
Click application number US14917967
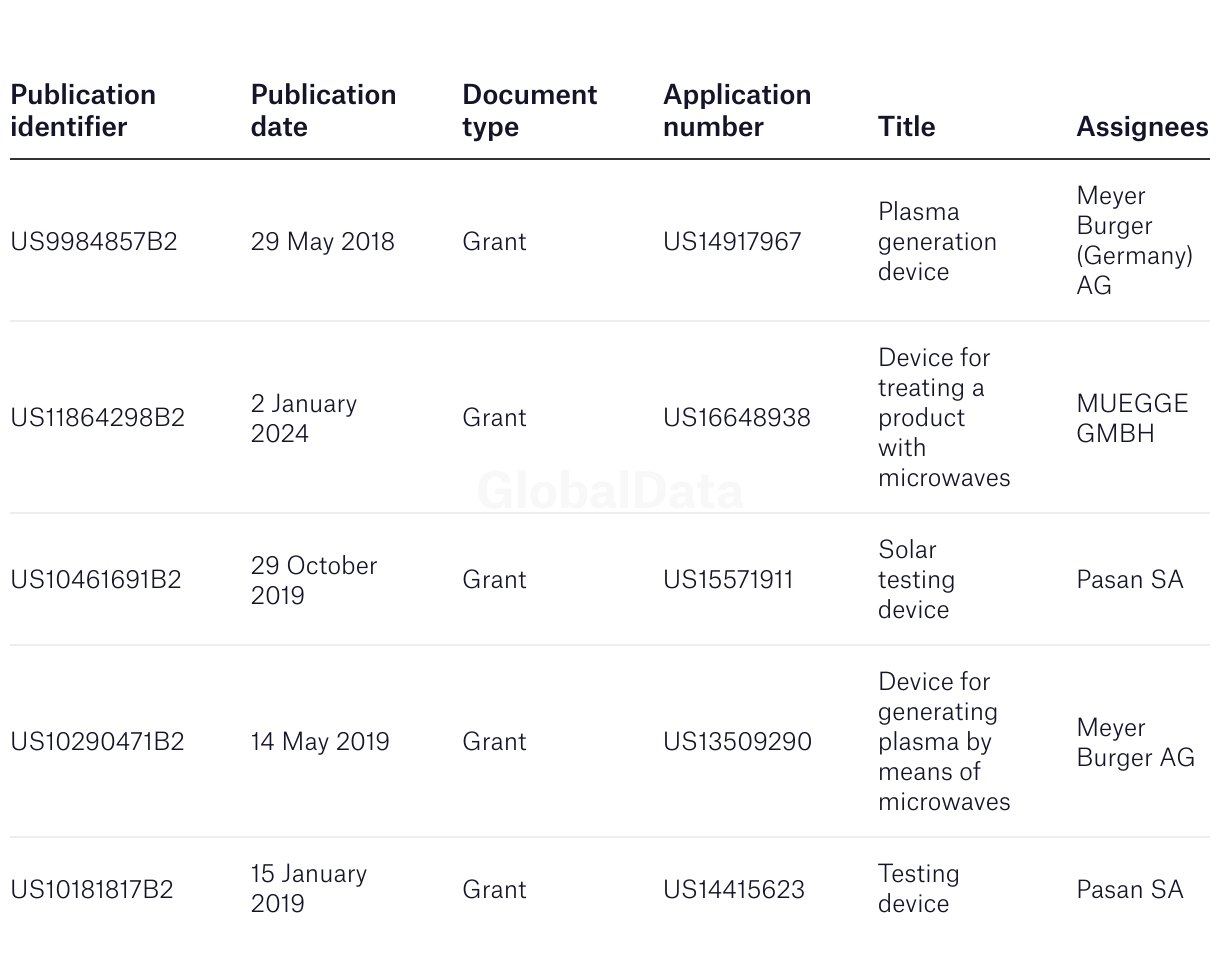tap(732, 241)
